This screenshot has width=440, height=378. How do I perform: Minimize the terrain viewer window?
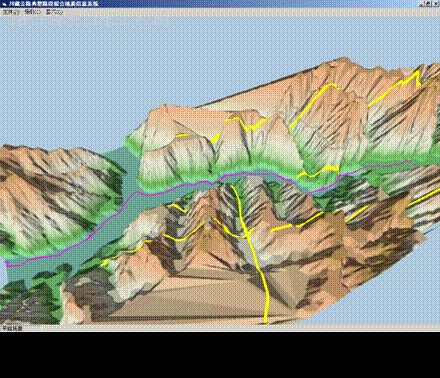coord(422,4)
